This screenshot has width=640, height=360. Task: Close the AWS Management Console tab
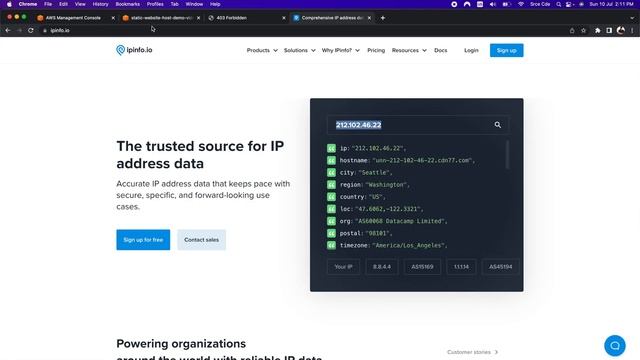[x=113, y=18]
